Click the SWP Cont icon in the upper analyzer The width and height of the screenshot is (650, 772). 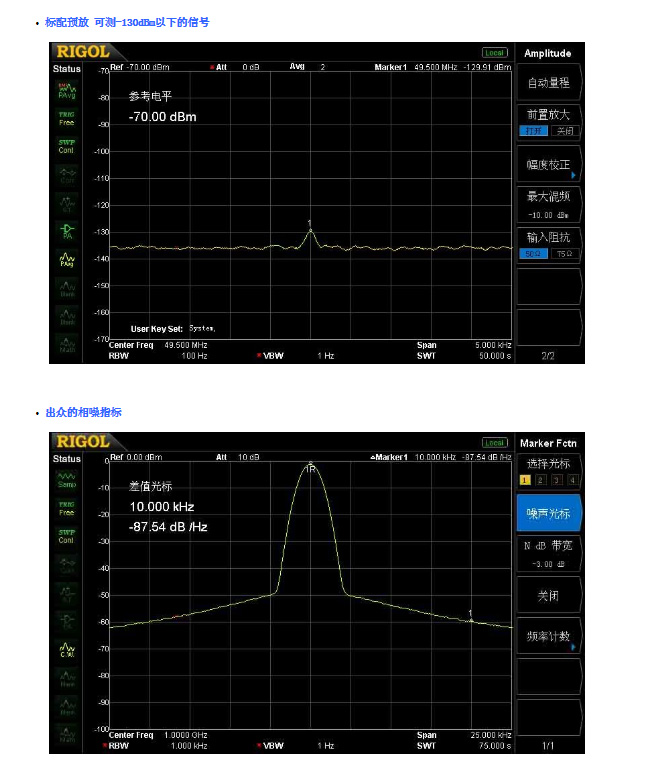click(66, 146)
